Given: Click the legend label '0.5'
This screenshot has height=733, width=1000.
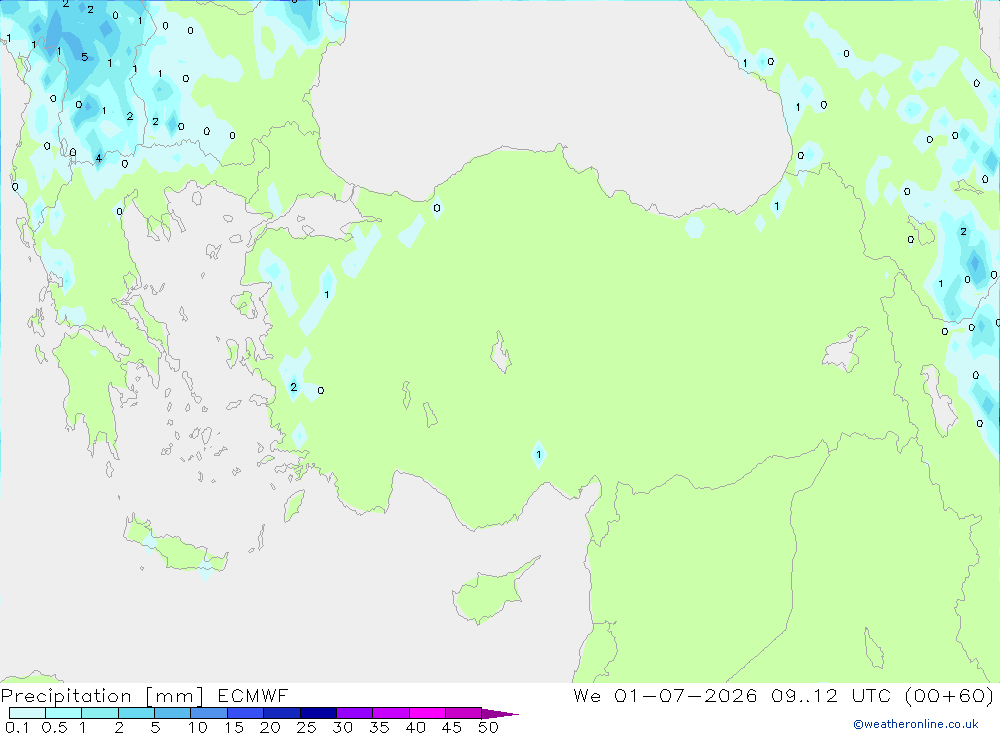Looking at the screenshot, I should 54,727.
